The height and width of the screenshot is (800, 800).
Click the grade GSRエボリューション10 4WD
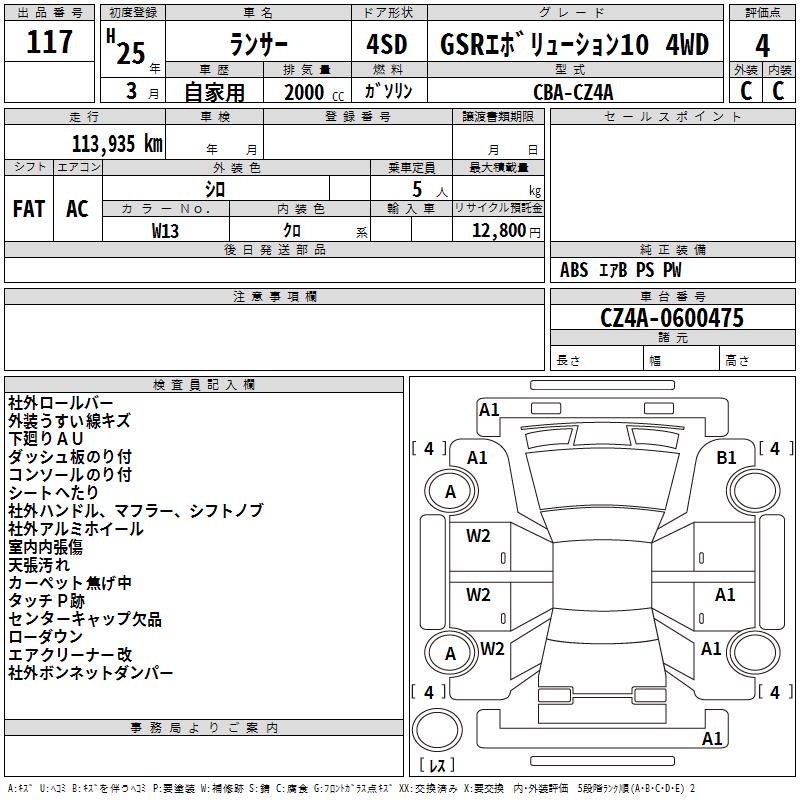(x=574, y=45)
